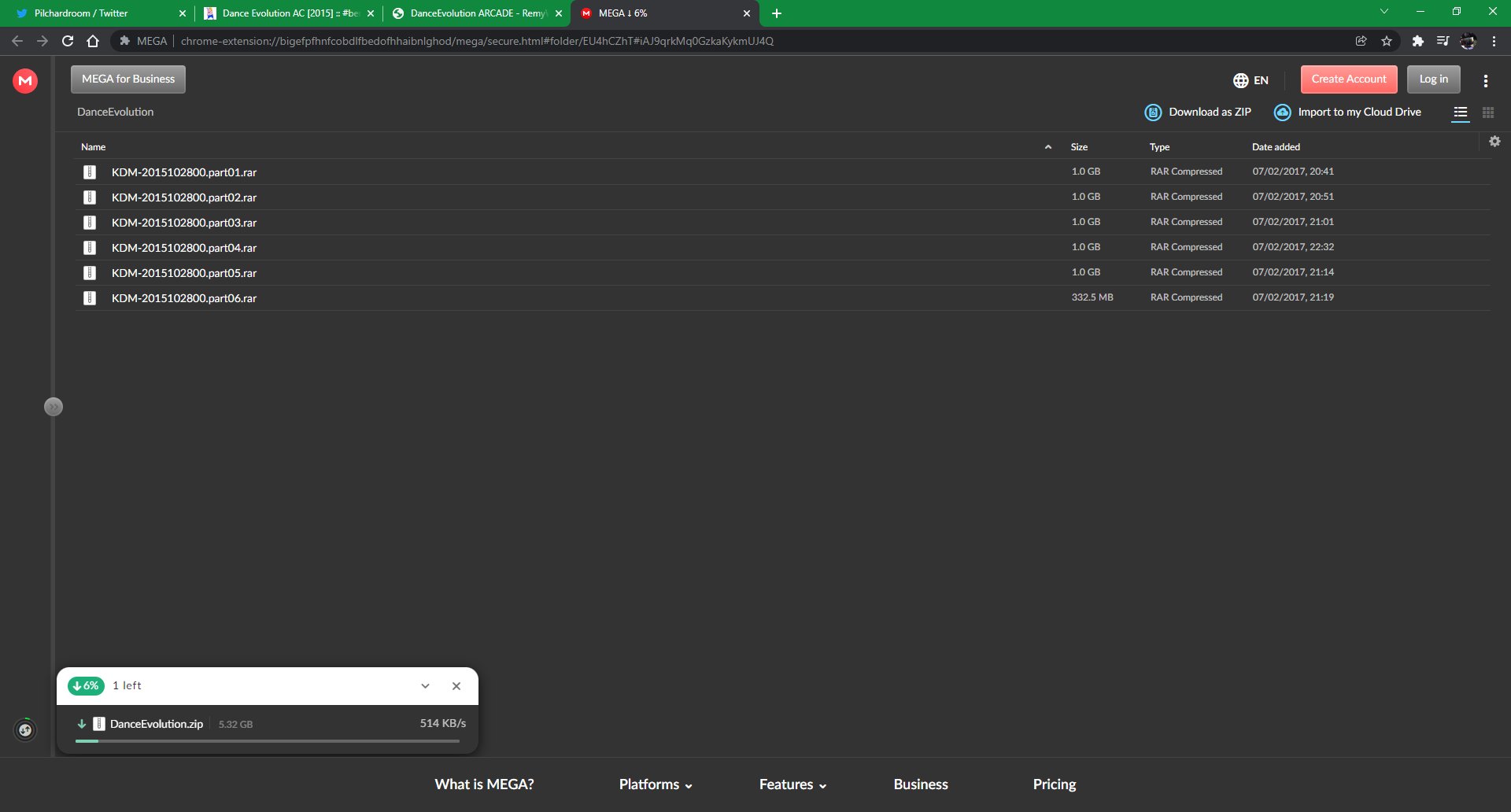Open the three-dot more options menu in MEGA
The height and width of the screenshot is (812, 1511).
pyautogui.click(x=1485, y=80)
